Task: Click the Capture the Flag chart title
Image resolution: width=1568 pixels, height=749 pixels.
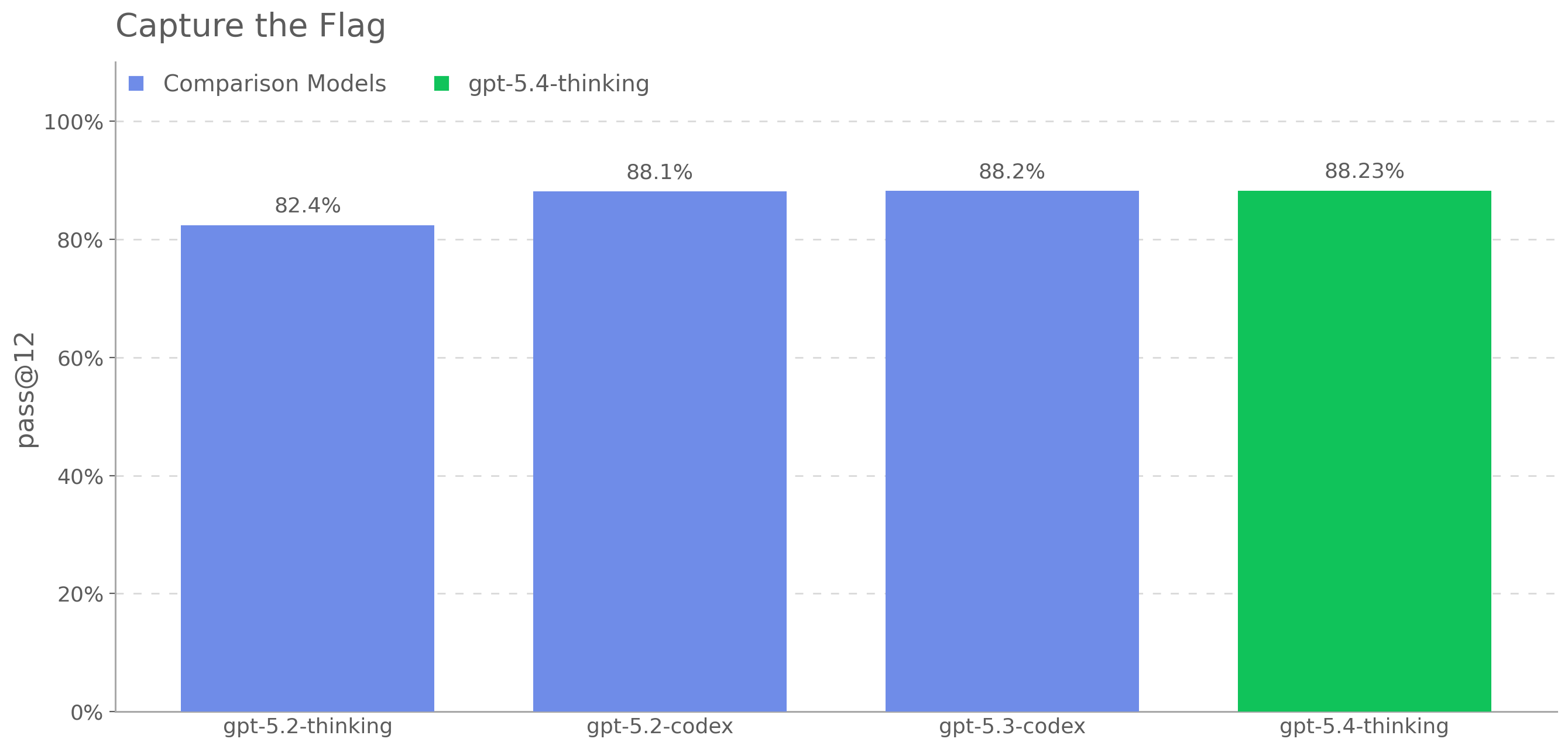Action: (x=250, y=26)
